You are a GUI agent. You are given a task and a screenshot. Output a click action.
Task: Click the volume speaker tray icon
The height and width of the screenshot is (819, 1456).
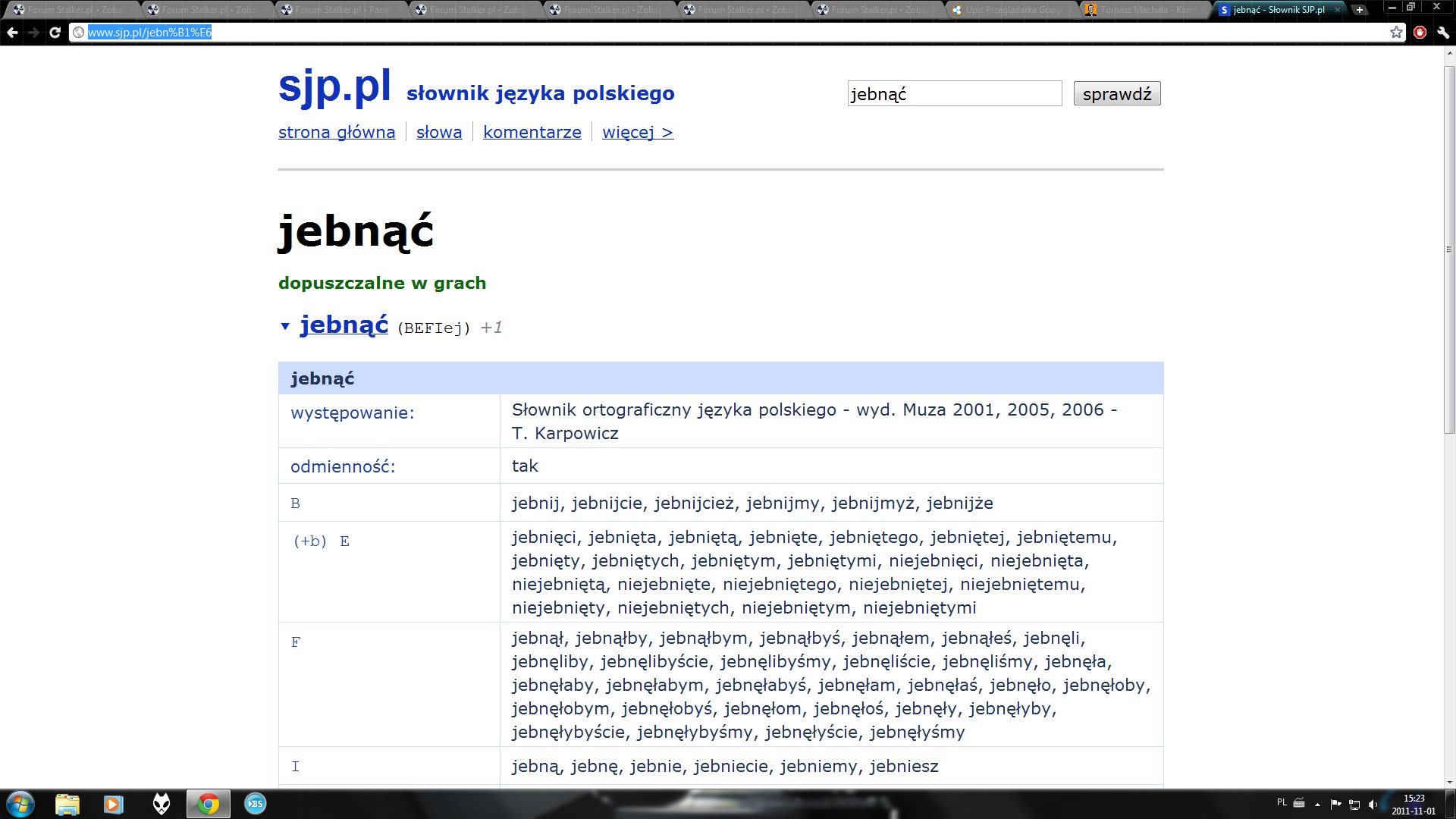1373,804
